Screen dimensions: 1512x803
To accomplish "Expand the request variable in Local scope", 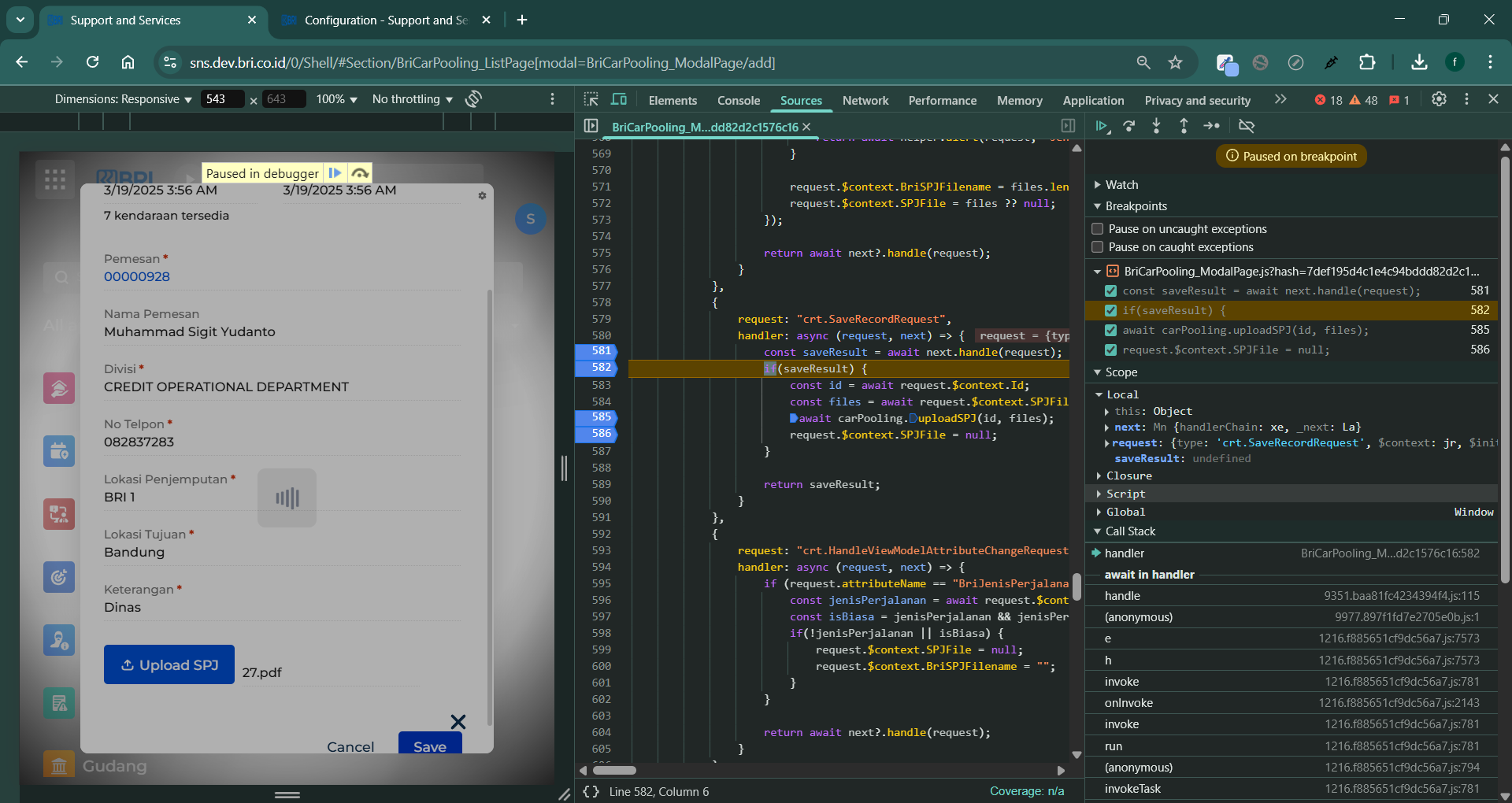I will (1107, 443).
